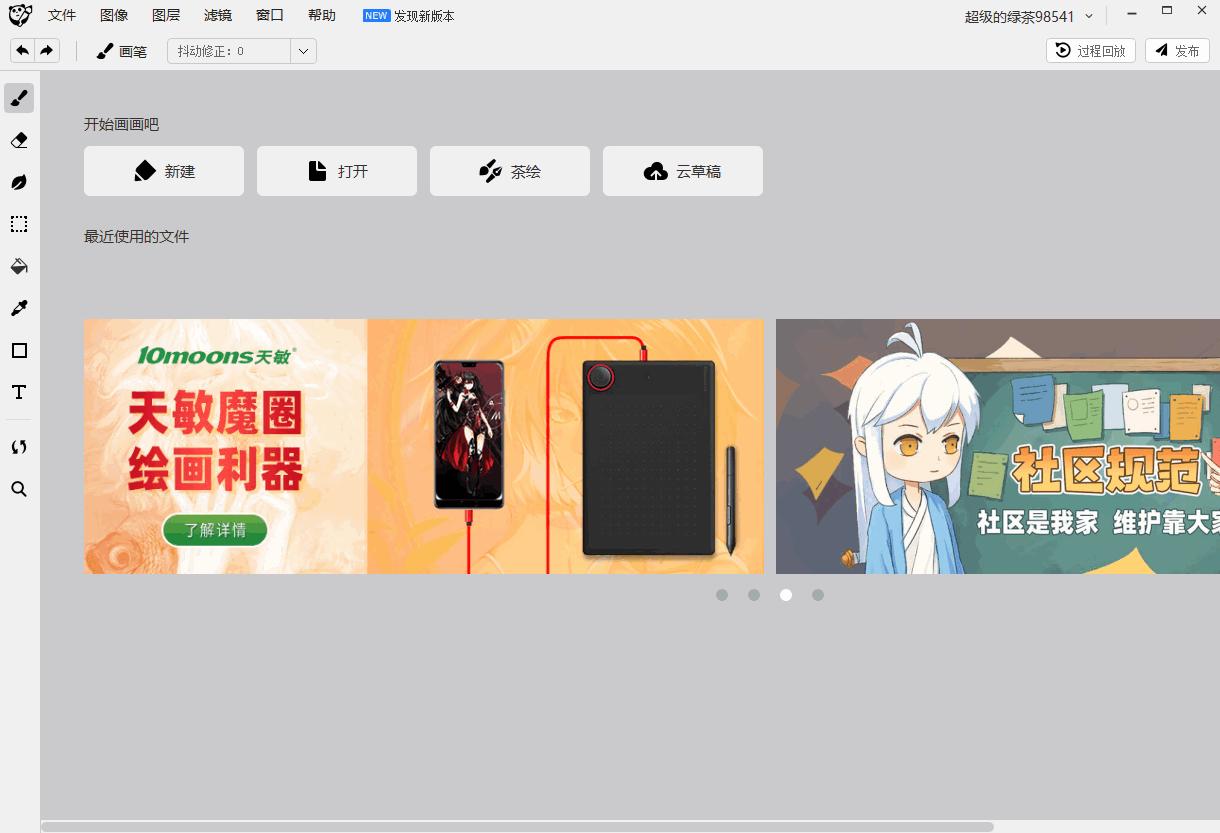Switch to first carousel dot
Screen dimensions: 1220x833
(x=722, y=595)
